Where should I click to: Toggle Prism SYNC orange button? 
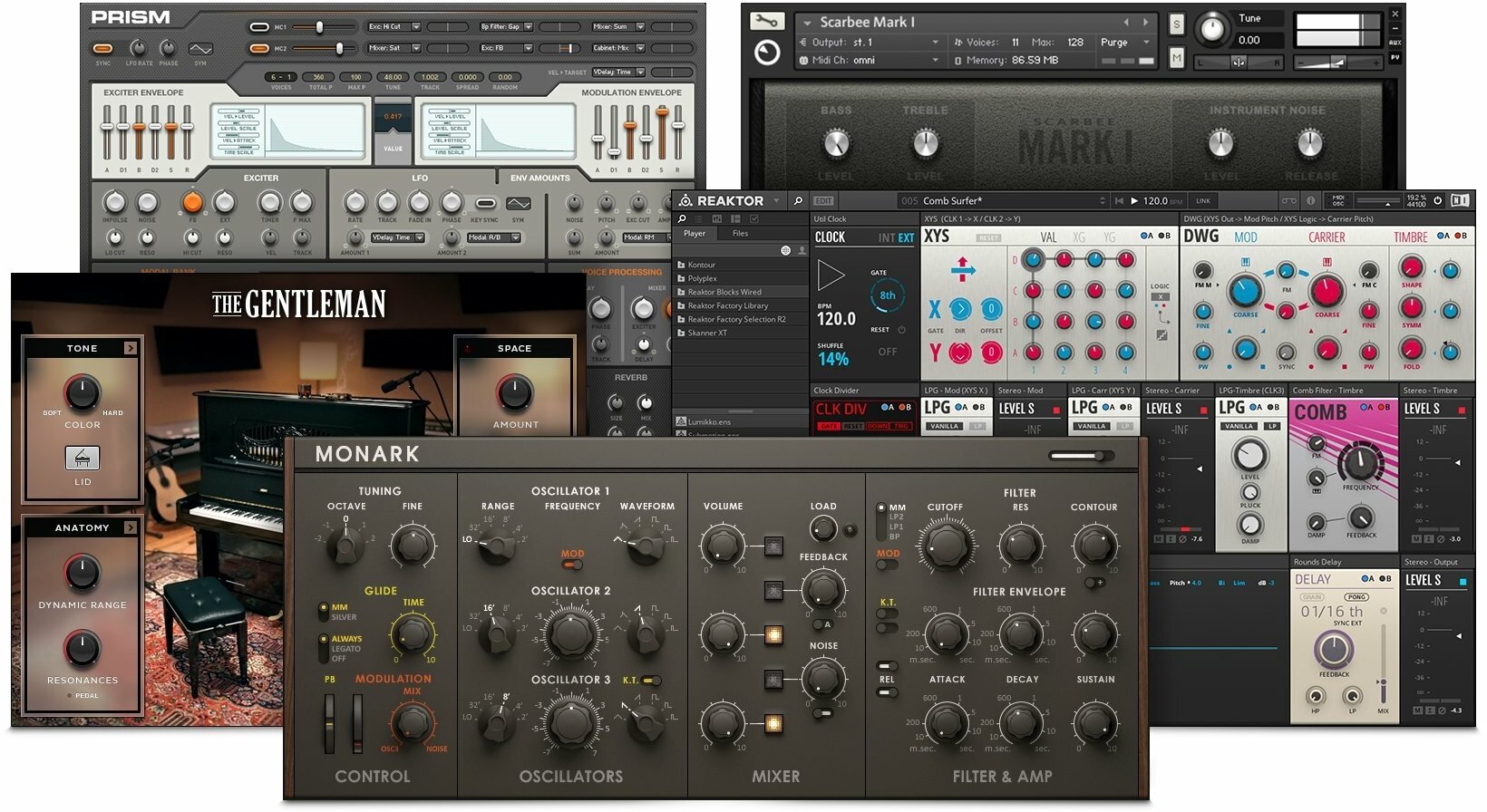point(103,48)
